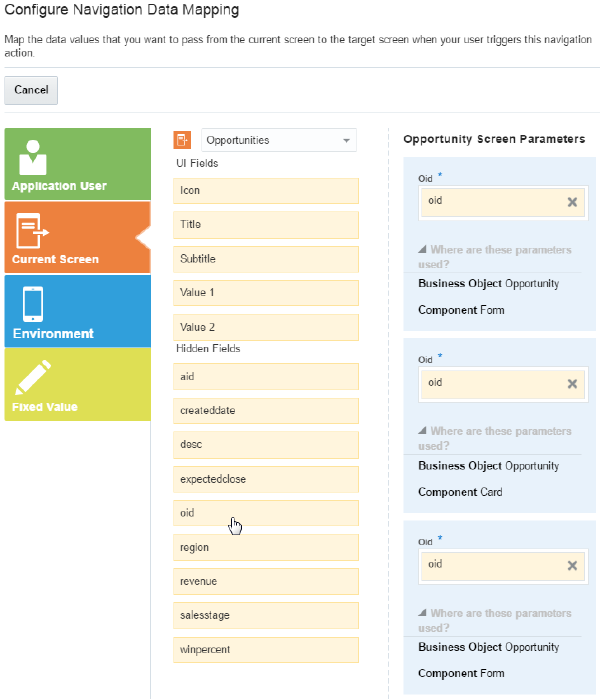Click the Environment phone icon
Screen dimensions: 600x699
32,303
